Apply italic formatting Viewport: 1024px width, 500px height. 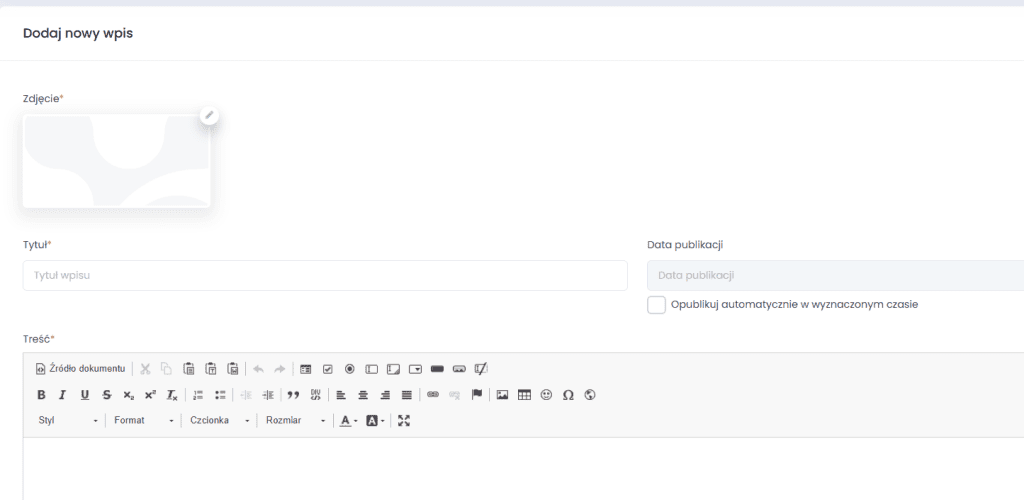coord(62,395)
